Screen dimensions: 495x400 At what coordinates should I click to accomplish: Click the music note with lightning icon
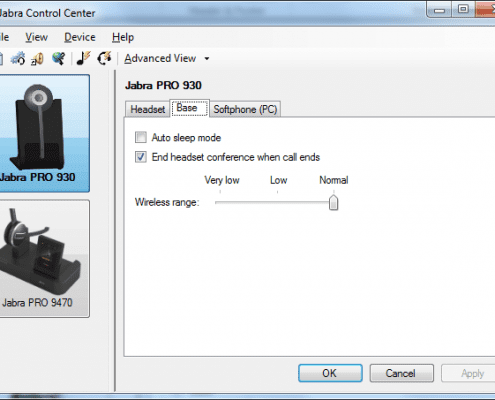tap(83, 59)
